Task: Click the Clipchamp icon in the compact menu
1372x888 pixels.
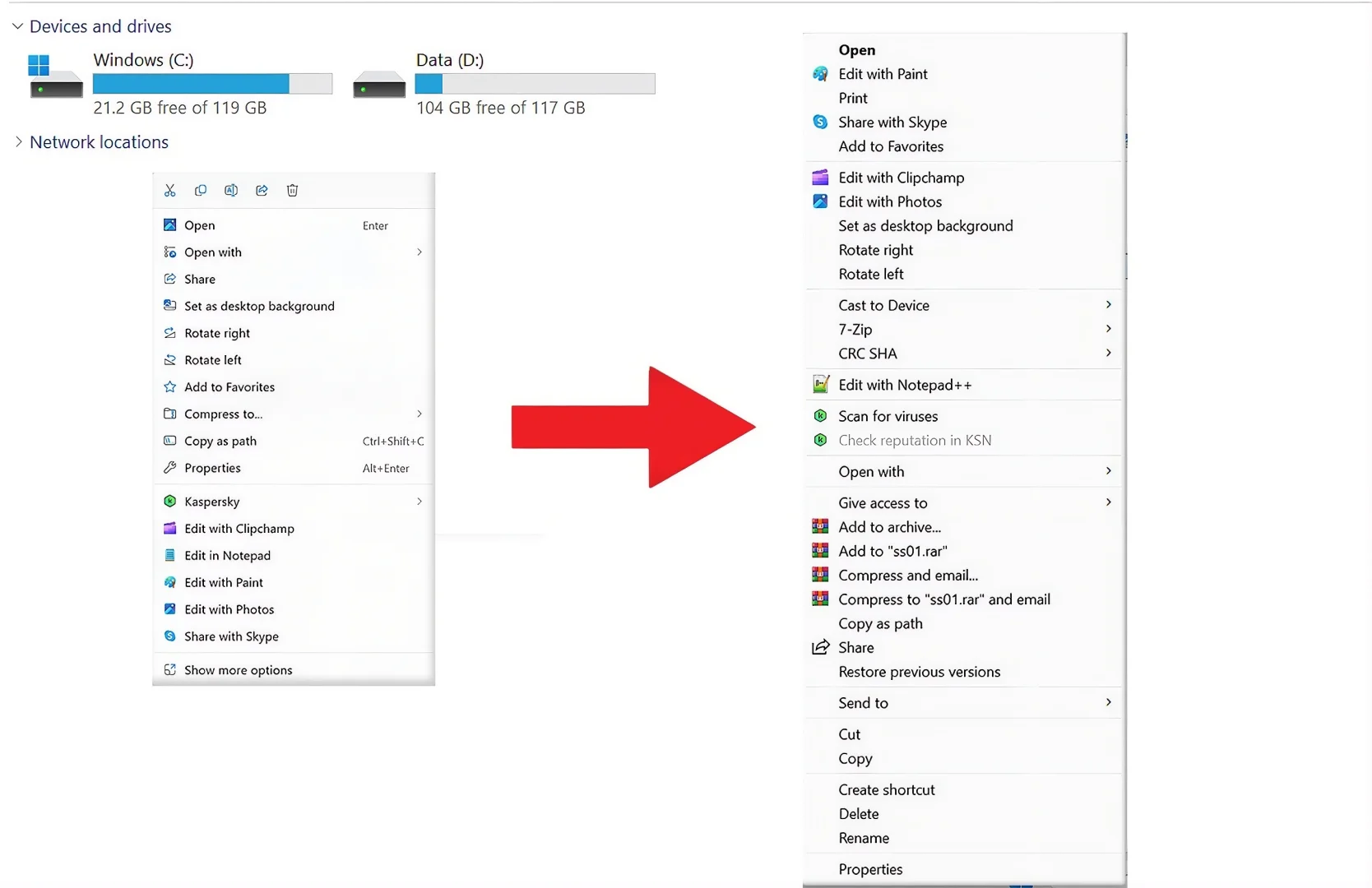Action: tap(170, 529)
